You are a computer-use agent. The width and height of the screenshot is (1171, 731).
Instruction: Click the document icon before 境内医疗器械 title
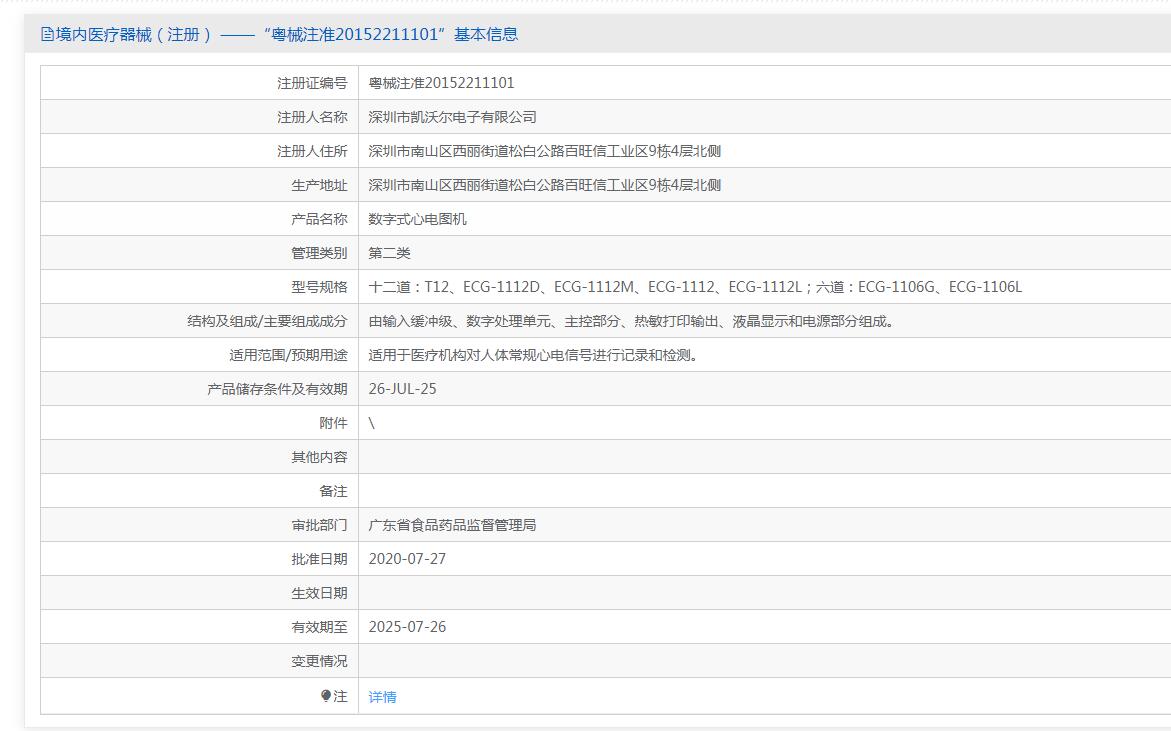pos(47,34)
